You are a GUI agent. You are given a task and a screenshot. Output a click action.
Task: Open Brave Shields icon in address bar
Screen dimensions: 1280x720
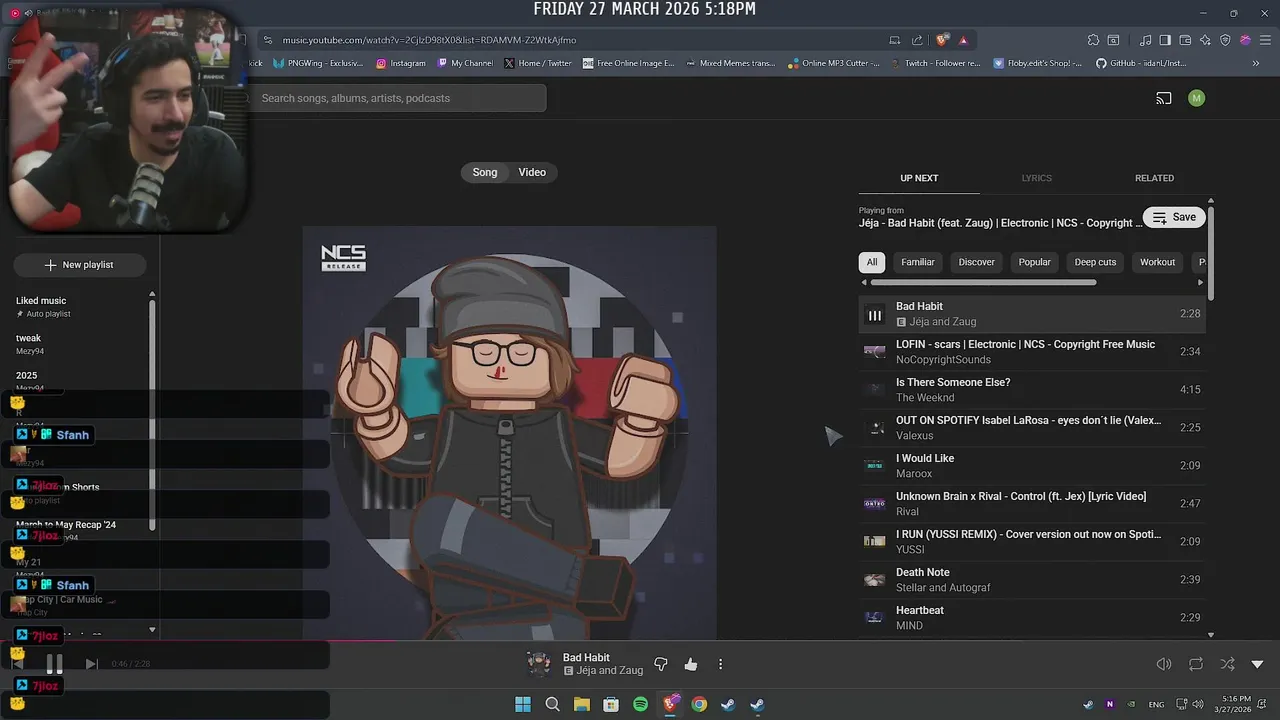tap(942, 40)
